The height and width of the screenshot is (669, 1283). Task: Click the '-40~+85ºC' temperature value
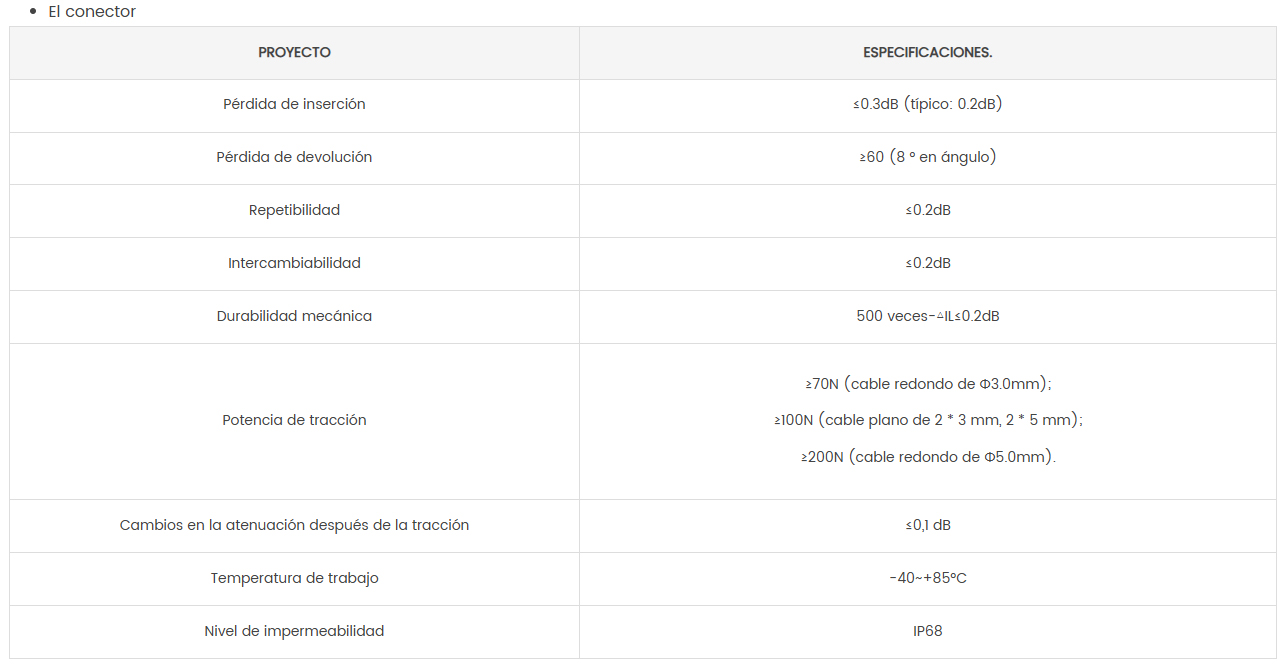pyautogui.click(x=928, y=578)
